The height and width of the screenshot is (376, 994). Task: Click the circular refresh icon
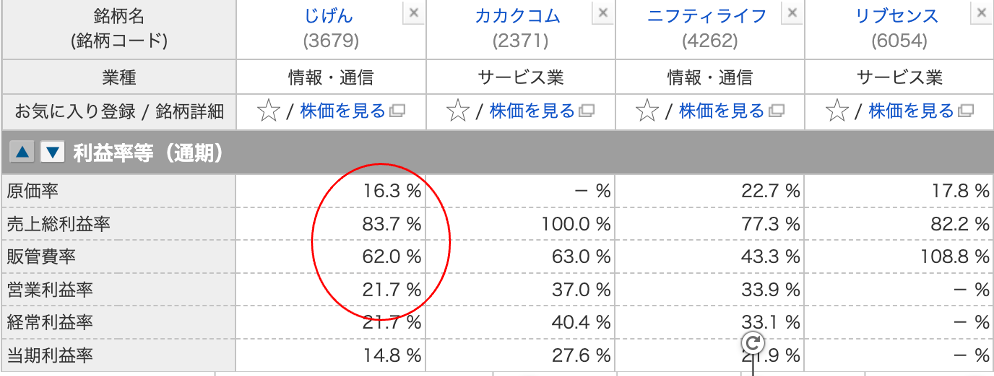click(752, 344)
